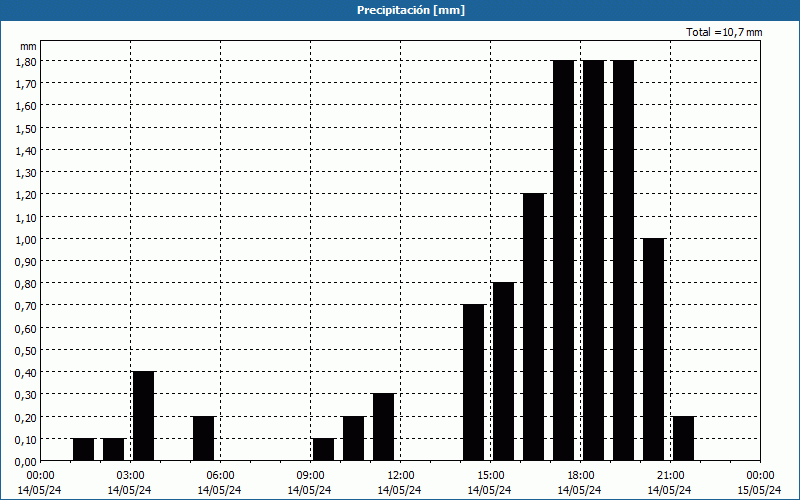The image size is (800, 500).
Task: Select the 15/05/24 date label
Action: tap(759, 490)
